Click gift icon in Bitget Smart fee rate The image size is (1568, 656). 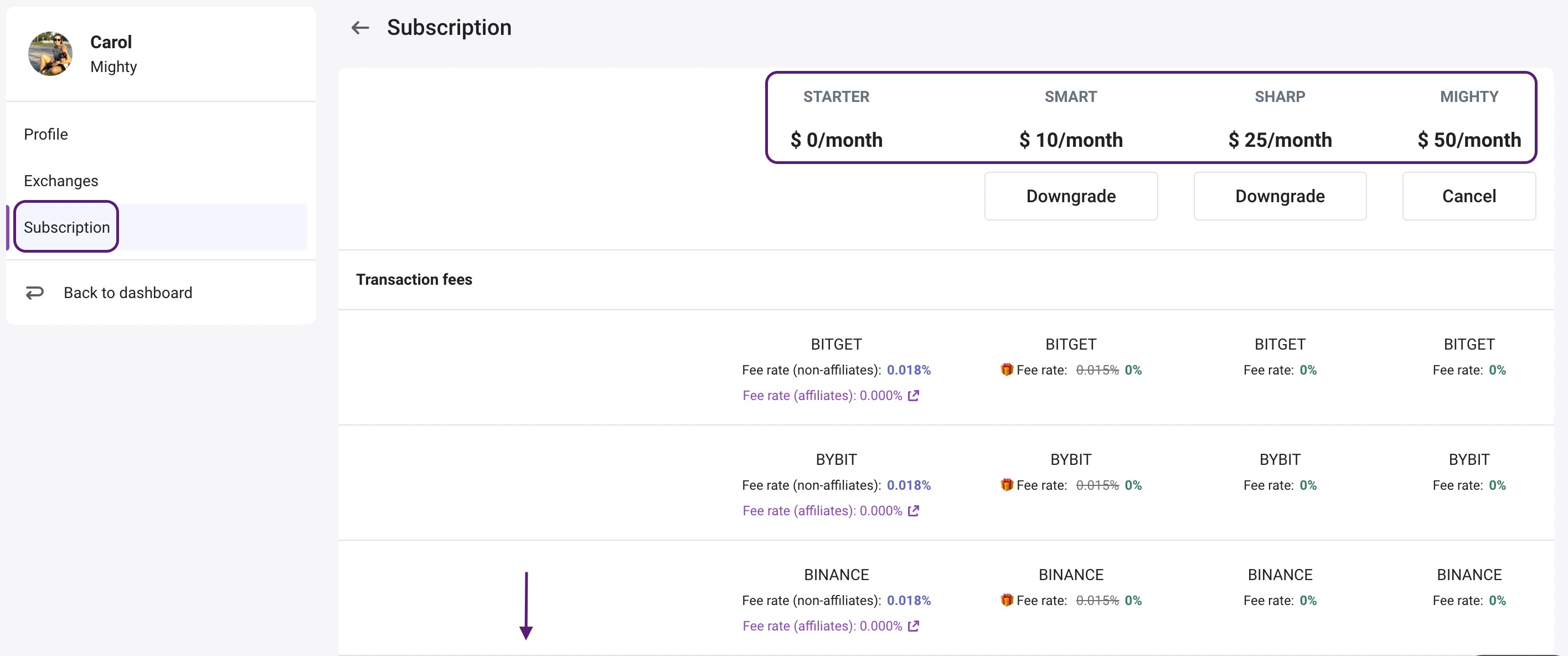point(1007,369)
